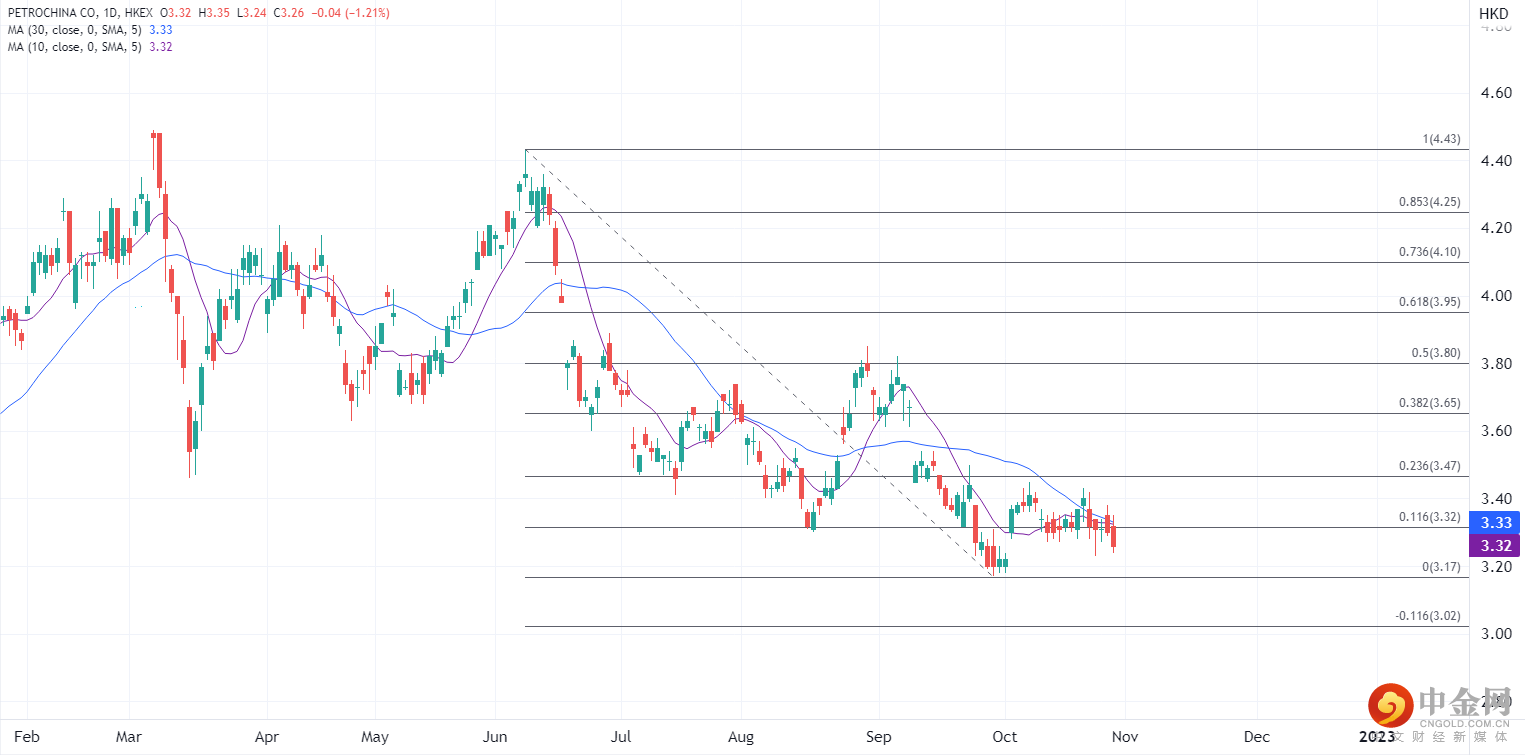Viewport: 1525px width, 755px height.
Task: Click the 4.00 price axis label
Action: click(1496, 296)
